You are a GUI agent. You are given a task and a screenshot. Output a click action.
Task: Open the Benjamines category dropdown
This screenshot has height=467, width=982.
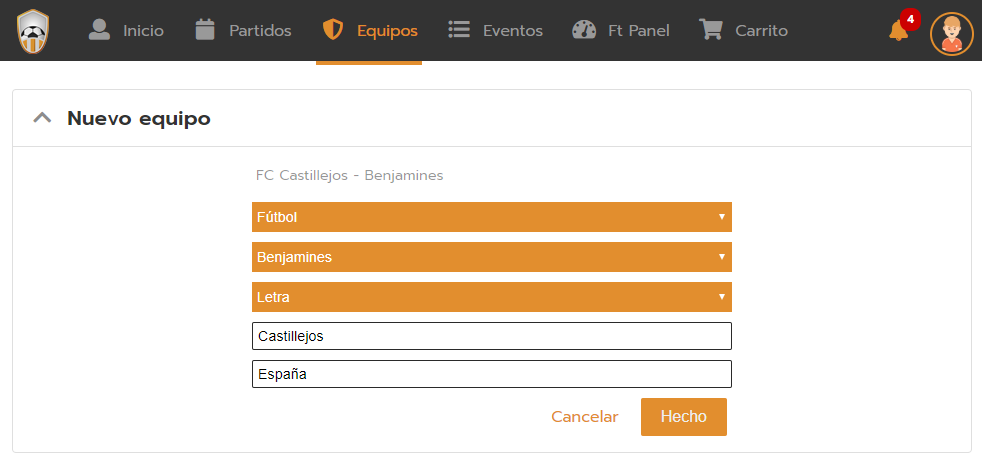tap(491, 257)
